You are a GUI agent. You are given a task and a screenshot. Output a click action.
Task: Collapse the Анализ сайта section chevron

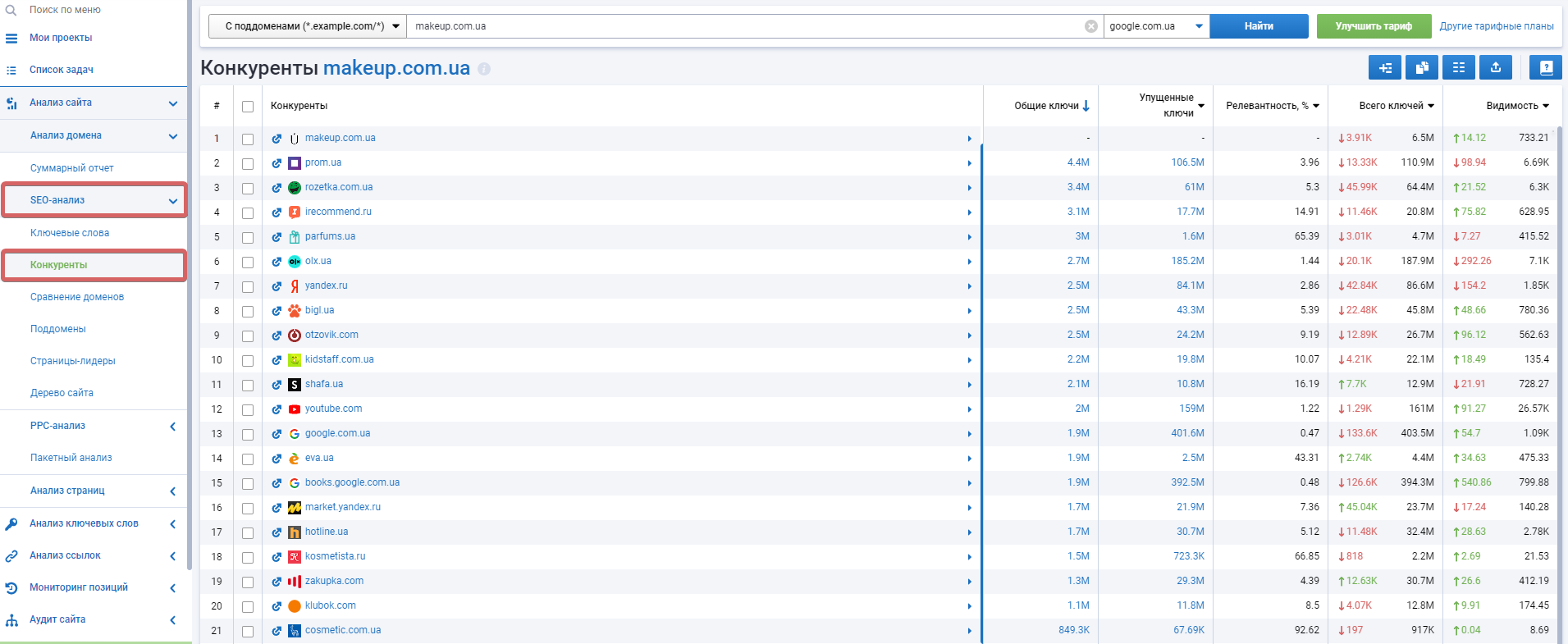click(x=173, y=103)
